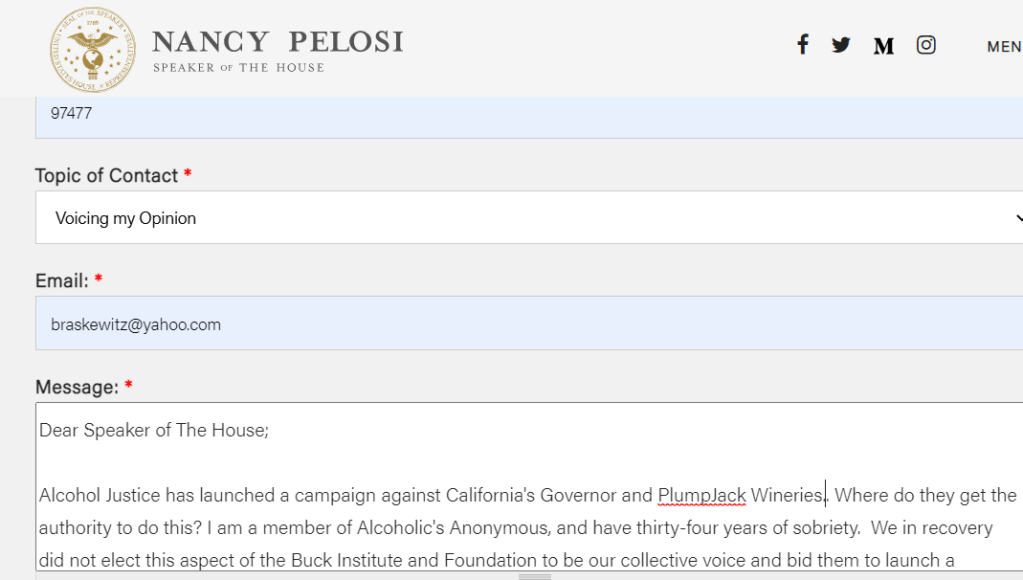Expand the Topic of Contact chevron arrow

[1017, 218]
